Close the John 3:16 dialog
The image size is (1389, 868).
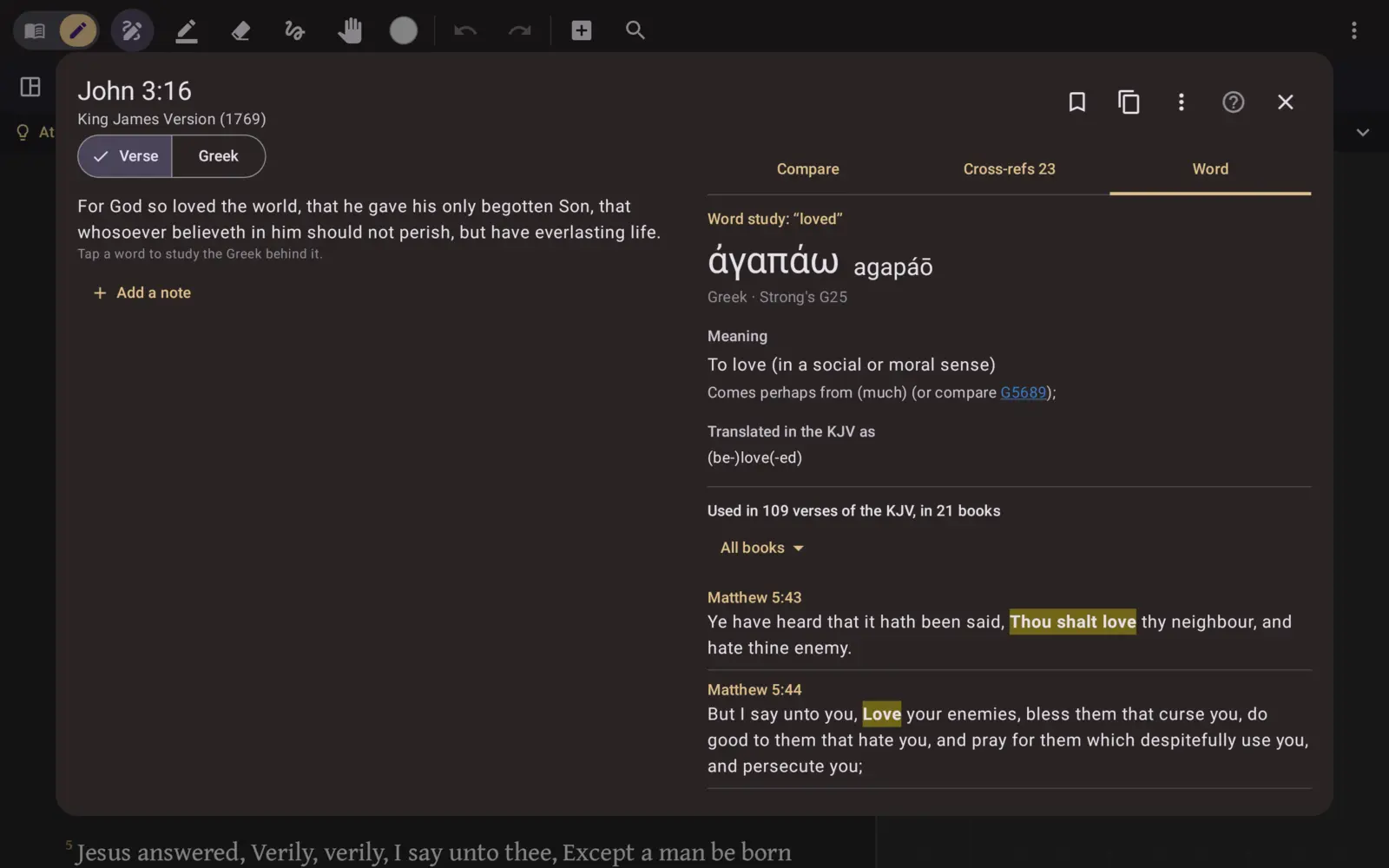click(1286, 102)
